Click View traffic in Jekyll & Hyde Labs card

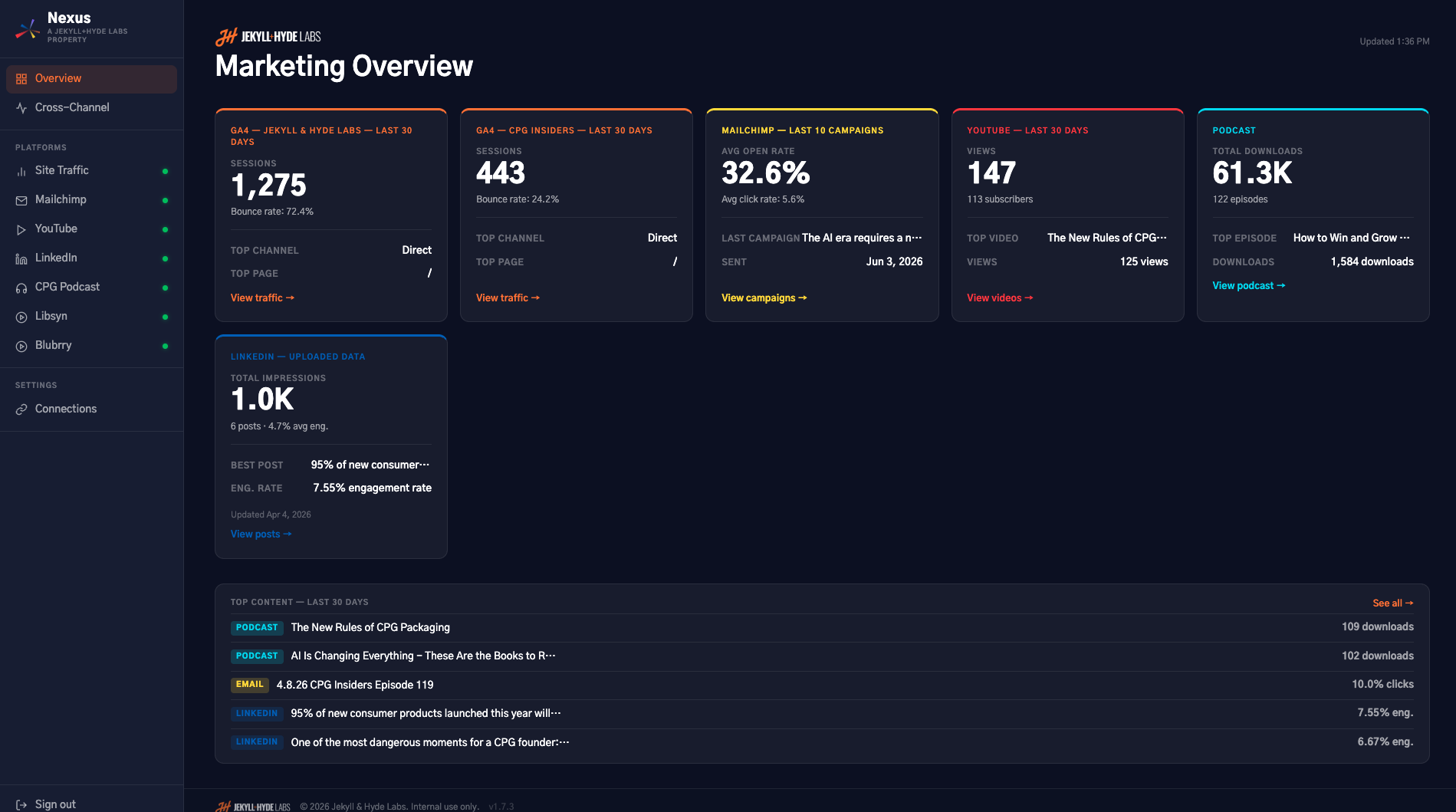[x=262, y=298]
